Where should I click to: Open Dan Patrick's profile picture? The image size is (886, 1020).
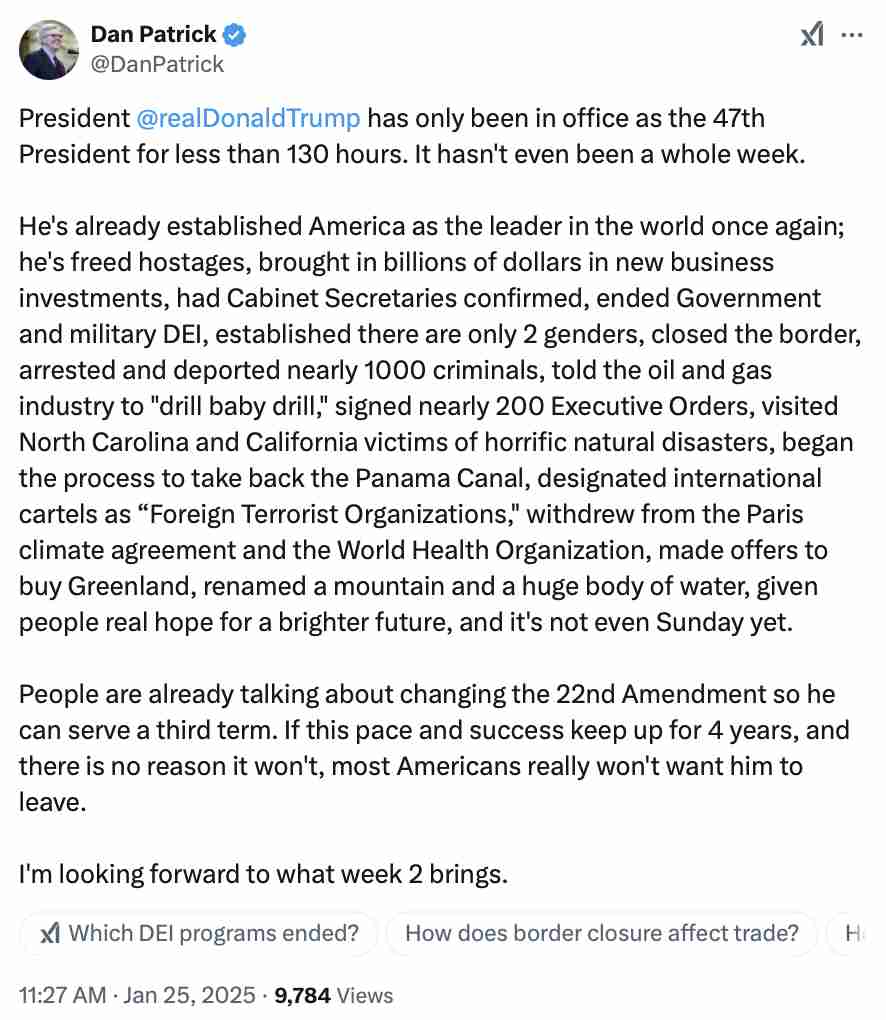pos(49,49)
